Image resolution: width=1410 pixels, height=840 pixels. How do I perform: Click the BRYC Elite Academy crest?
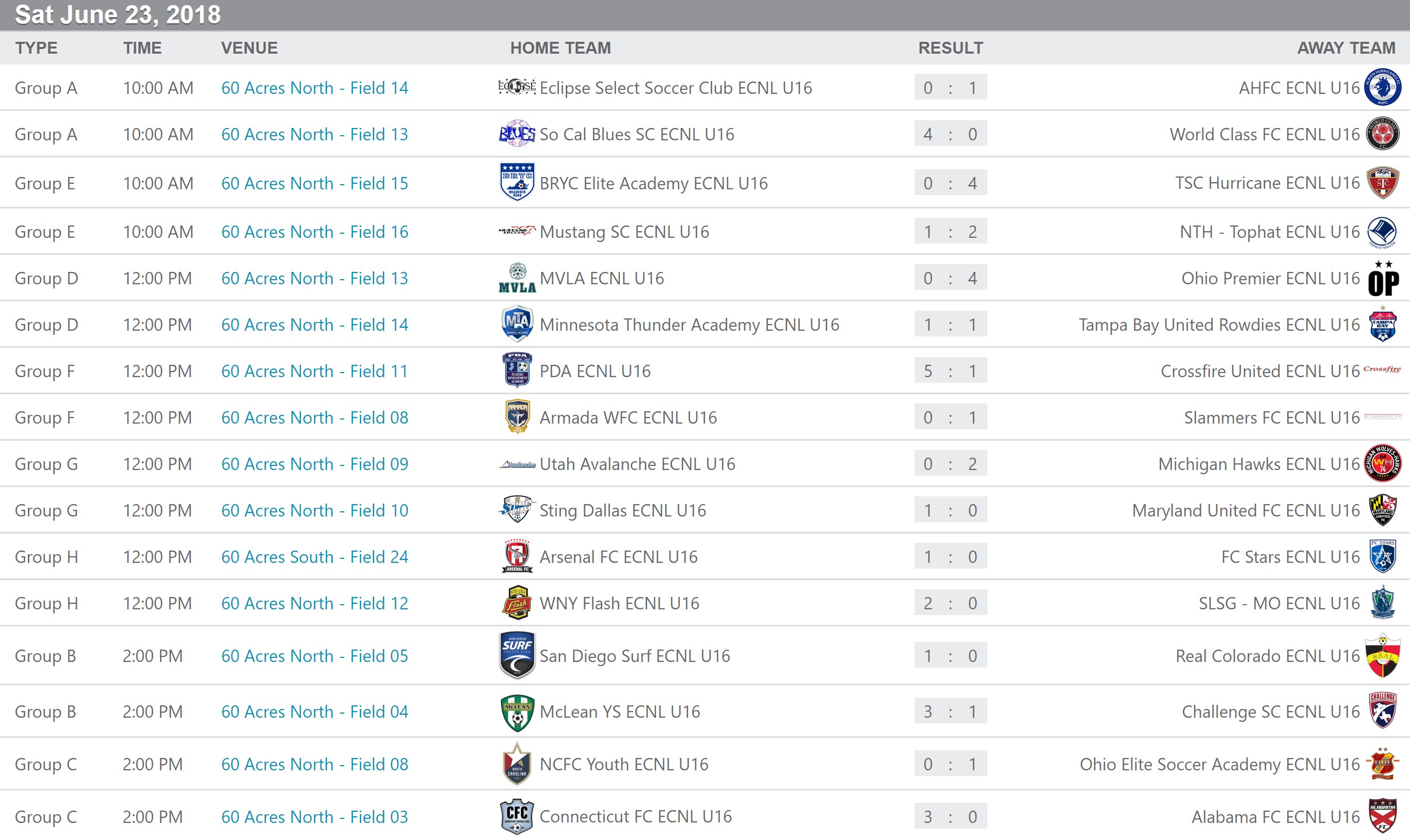517,182
